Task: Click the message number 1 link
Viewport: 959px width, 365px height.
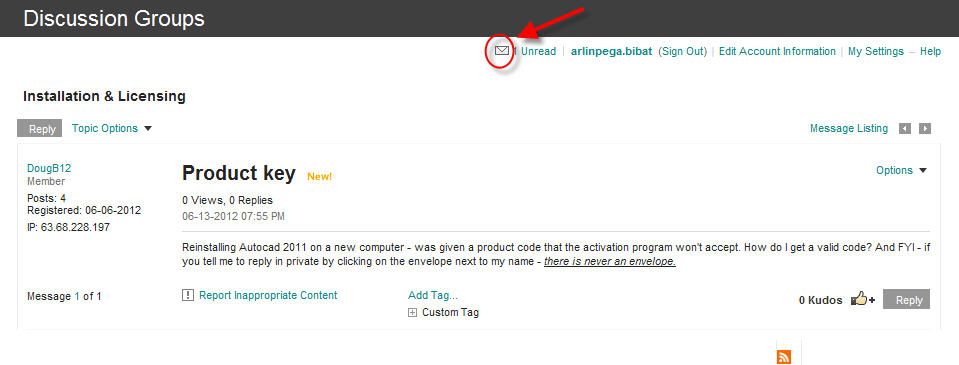Action: [77, 297]
